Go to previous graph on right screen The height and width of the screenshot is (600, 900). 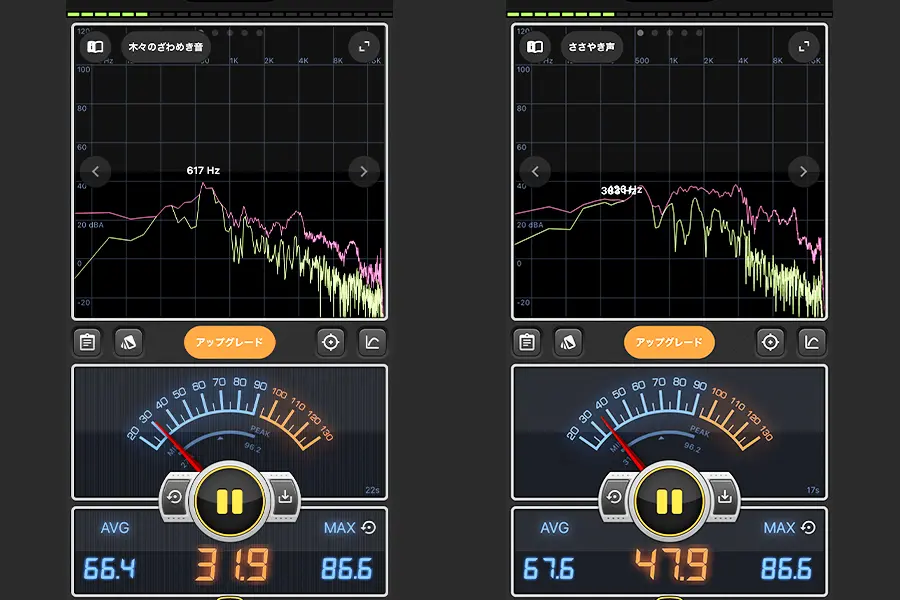tap(535, 171)
